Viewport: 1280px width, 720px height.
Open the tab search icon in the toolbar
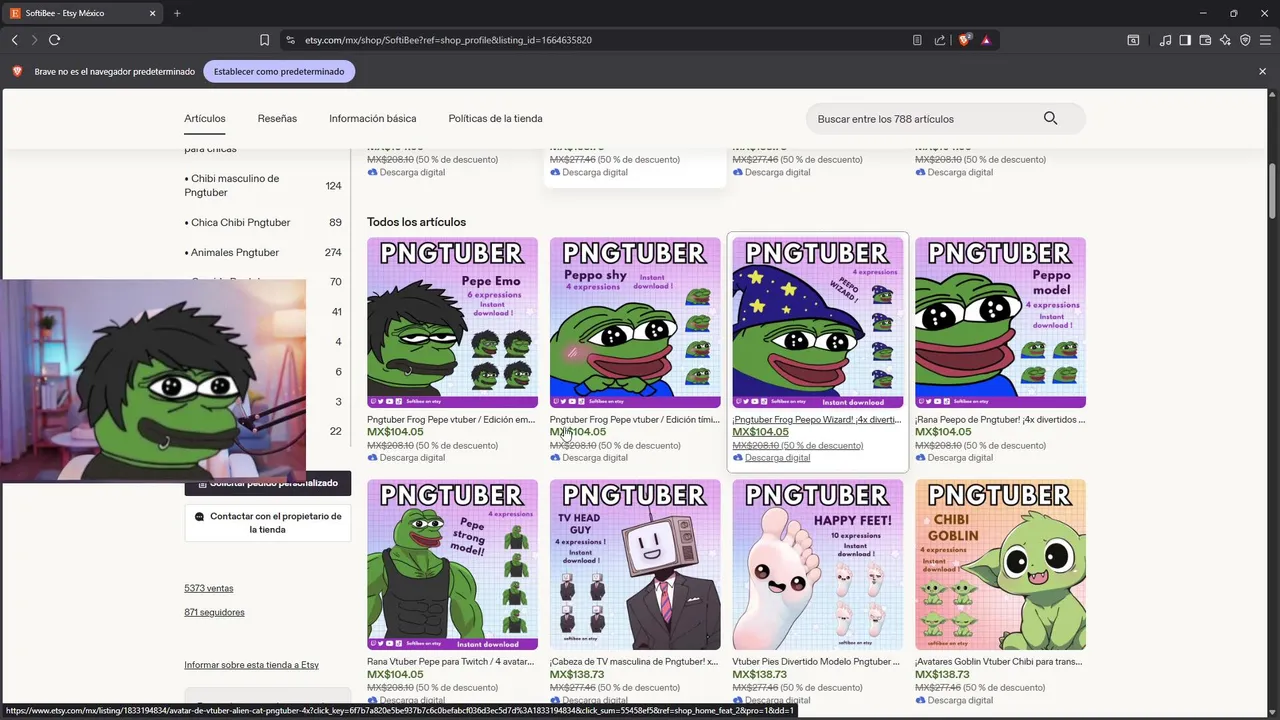click(x=1133, y=40)
